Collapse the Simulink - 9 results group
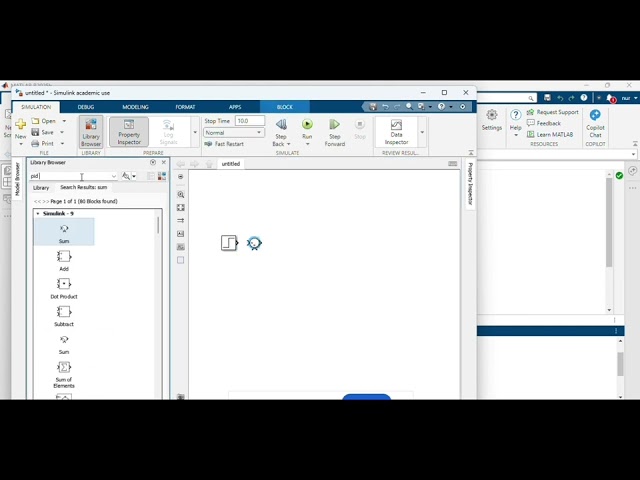This screenshot has height=480, width=640. [x=38, y=213]
